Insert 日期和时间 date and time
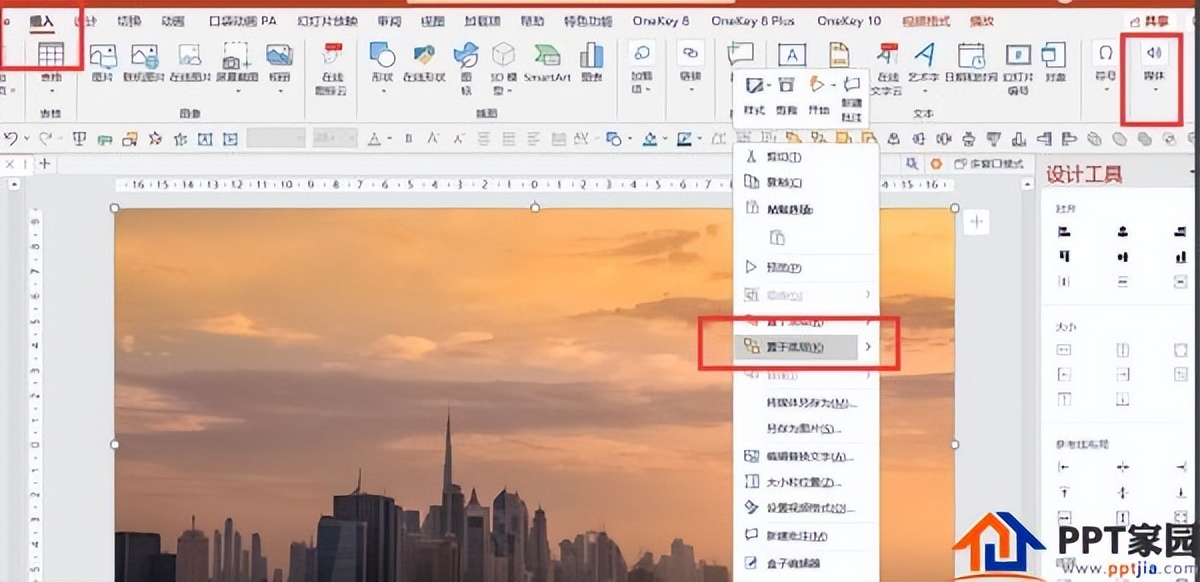The width and height of the screenshot is (1200, 582). click(971, 63)
